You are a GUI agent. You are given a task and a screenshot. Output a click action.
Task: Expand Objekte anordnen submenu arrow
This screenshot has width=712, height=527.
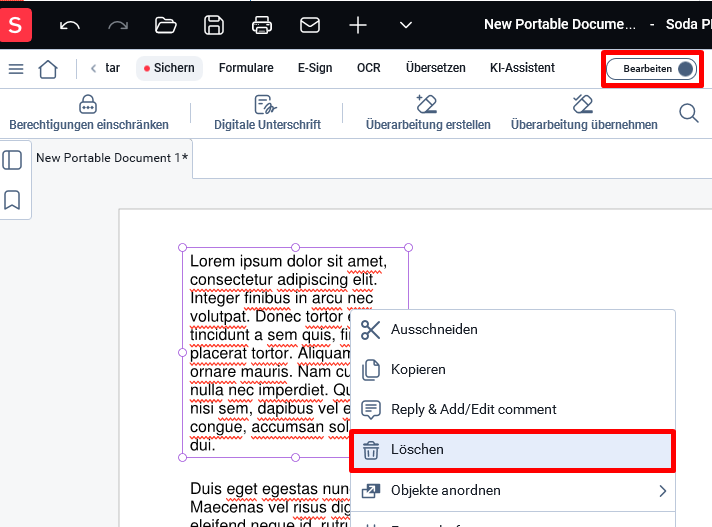tap(663, 491)
